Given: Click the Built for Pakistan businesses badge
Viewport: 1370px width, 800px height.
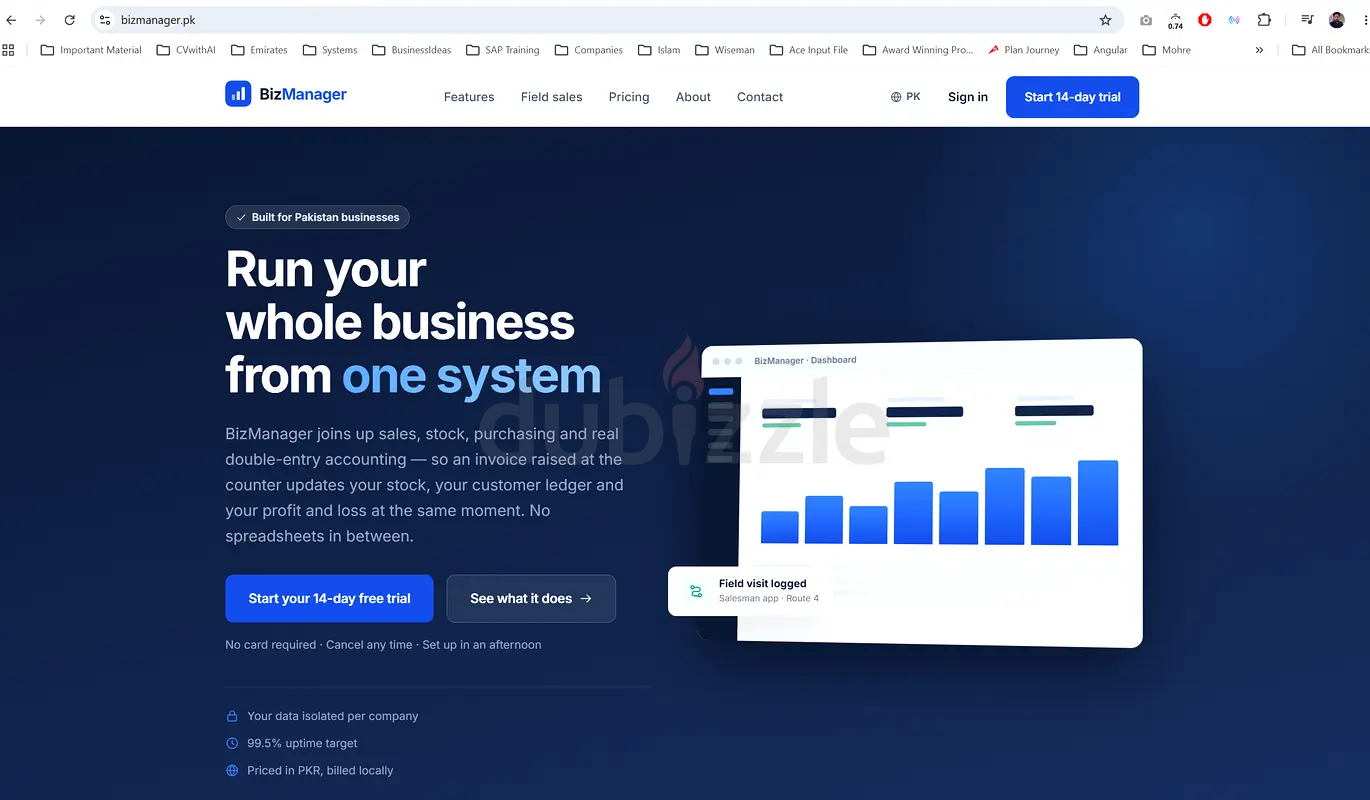Looking at the screenshot, I should click(x=317, y=217).
